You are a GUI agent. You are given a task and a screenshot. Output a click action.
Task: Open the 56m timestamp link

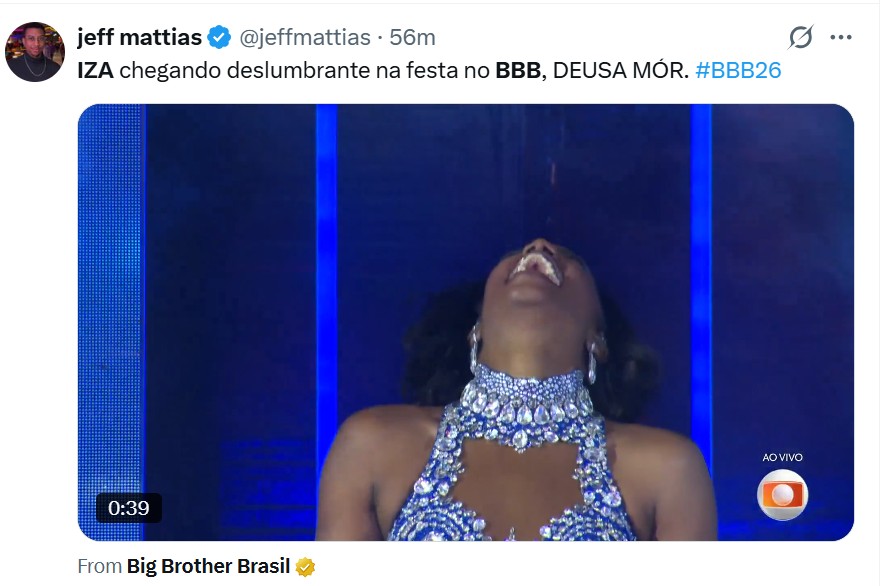pos(412,38)
